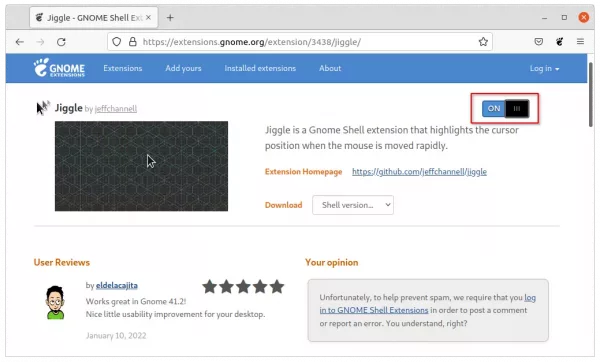Open the Log in dropdown menu

point(544,68)
